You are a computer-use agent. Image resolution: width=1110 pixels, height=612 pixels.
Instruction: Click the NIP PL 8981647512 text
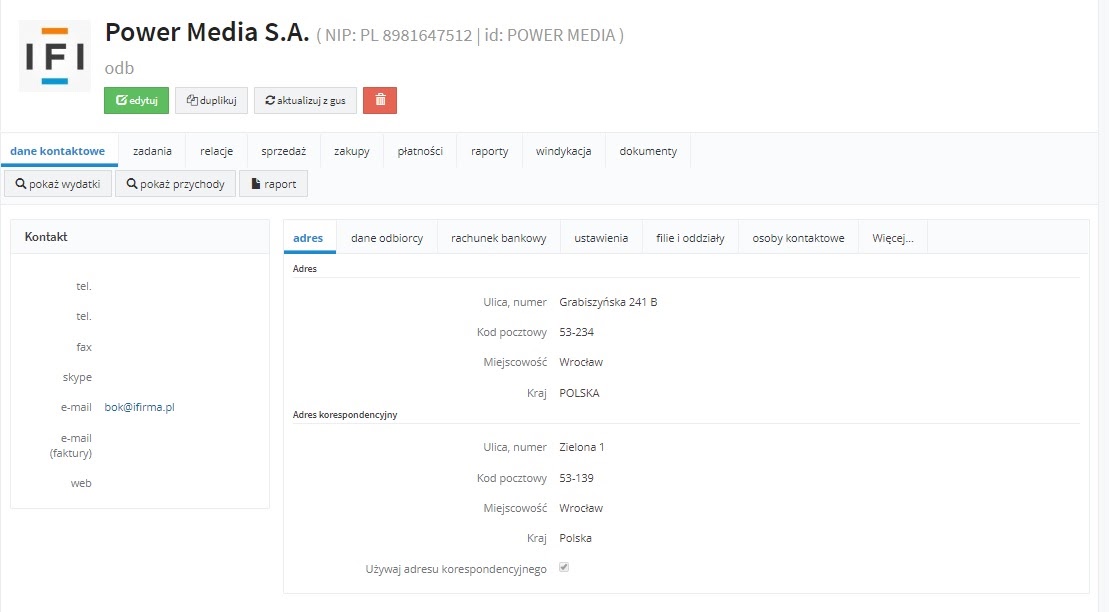tap(399, 35)
